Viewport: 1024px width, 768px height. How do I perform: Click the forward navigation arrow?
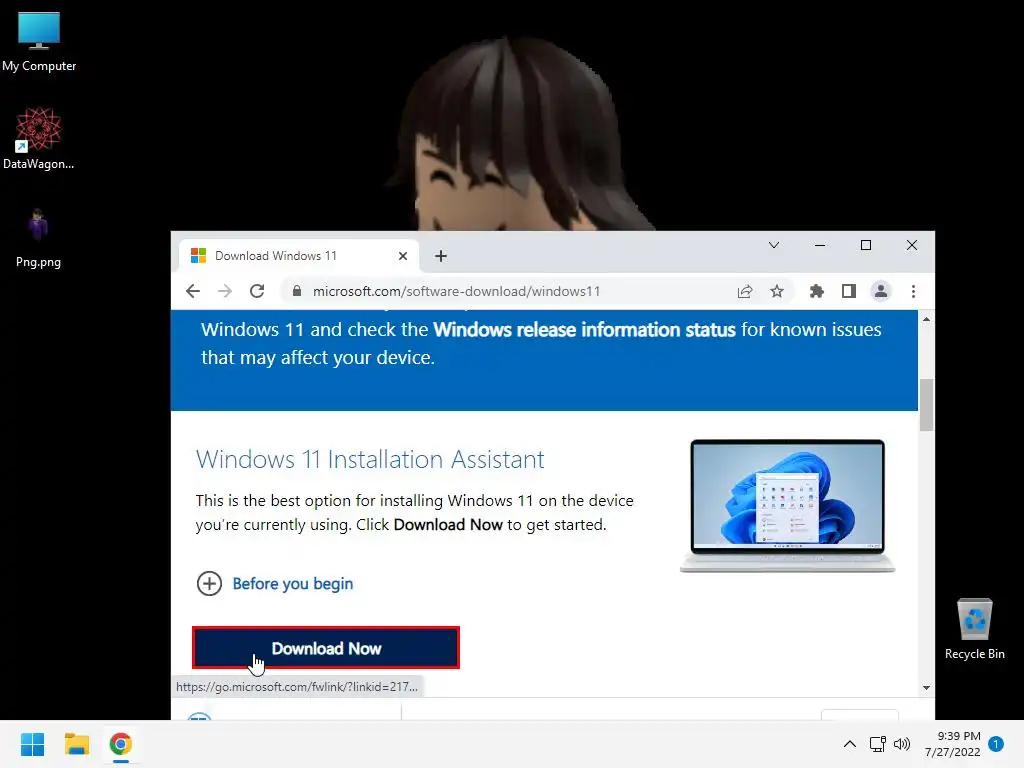coord(225,291)
